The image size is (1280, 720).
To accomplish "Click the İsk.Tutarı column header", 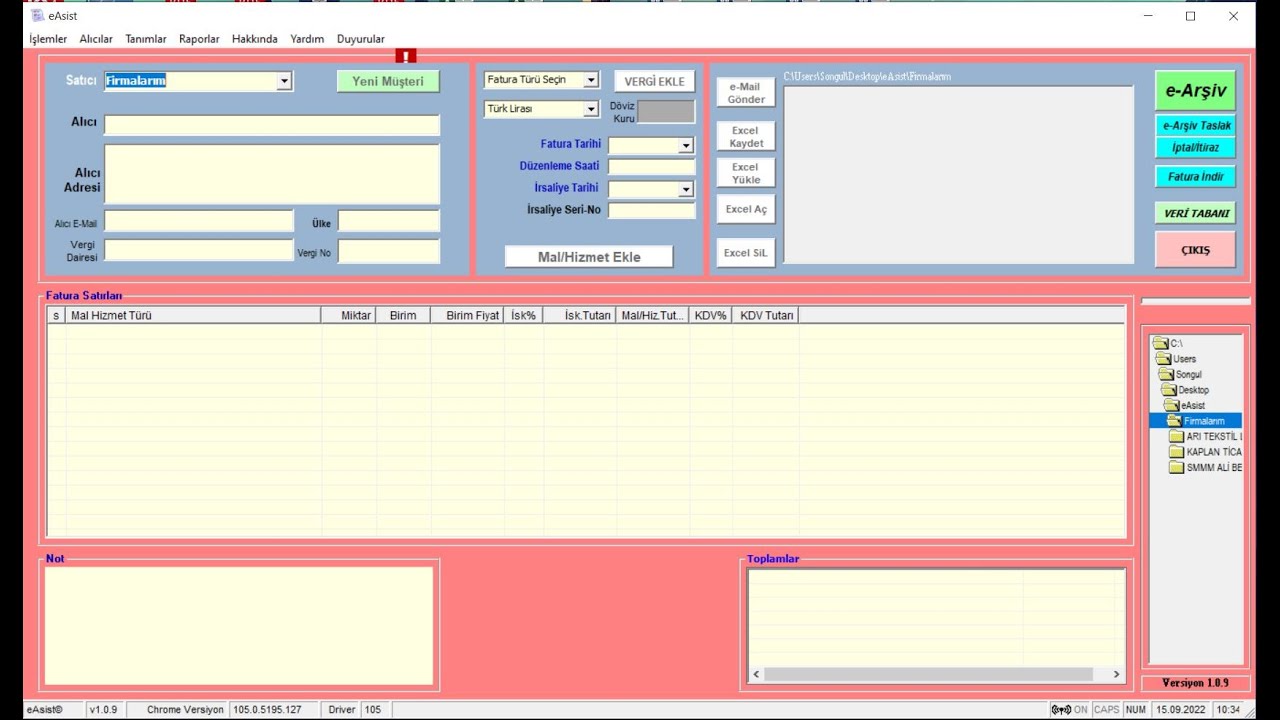I will [580, 315].
